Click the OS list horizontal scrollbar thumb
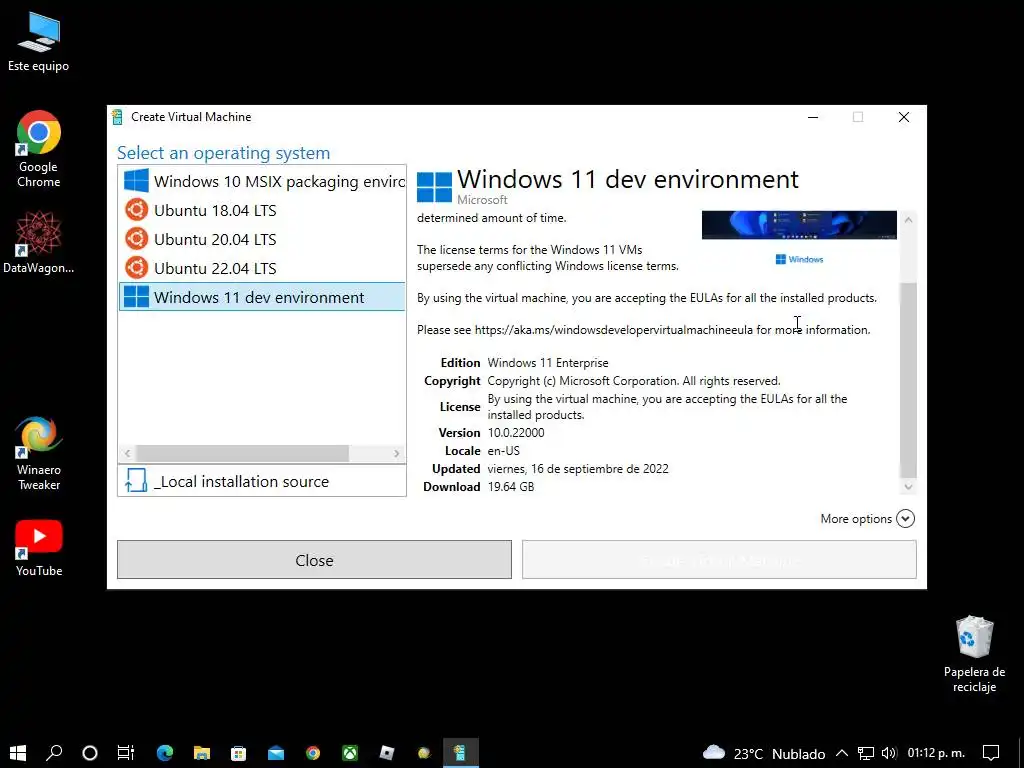The height and width of the screenshot is (768, 1024). 242,453
